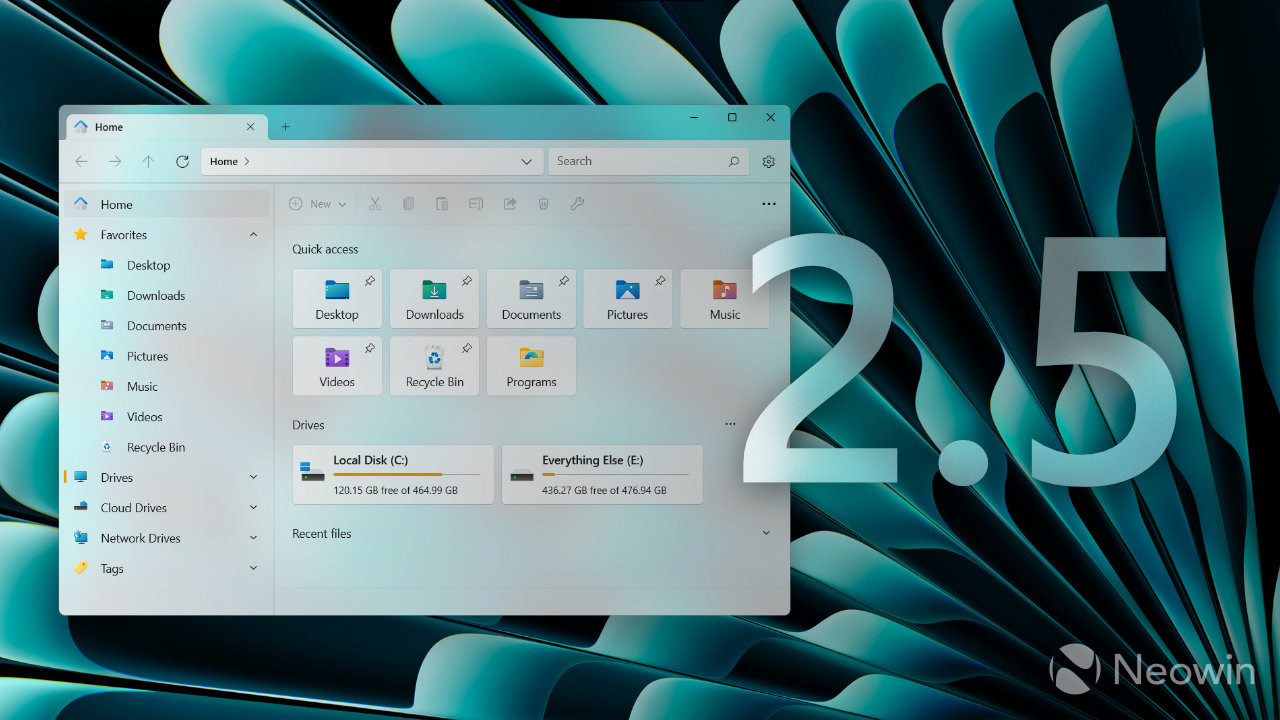Switch to the Home tab
The width and height of the screenshot is (1280, 720).
(x=110, y=126)
